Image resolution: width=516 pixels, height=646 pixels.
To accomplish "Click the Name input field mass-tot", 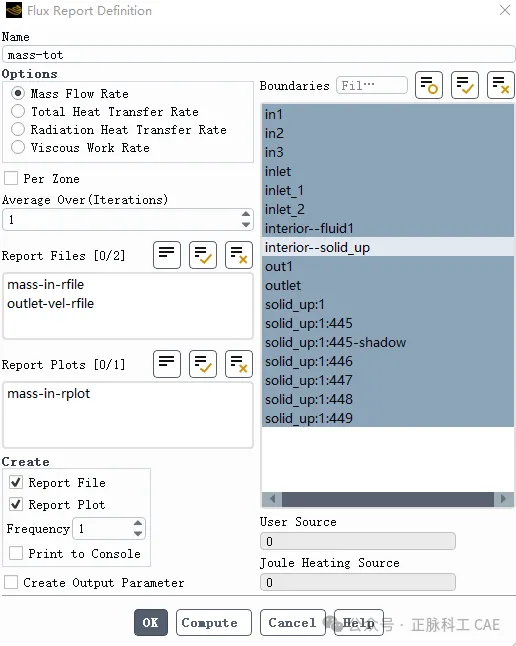I will [x=258, y=54].
